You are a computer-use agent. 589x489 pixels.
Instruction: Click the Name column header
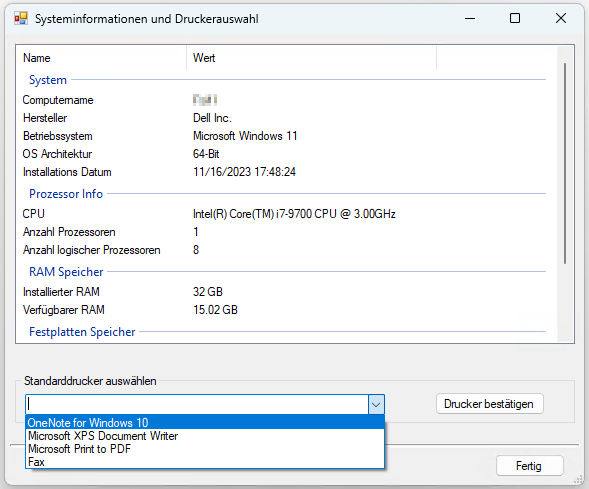point(101,58)
